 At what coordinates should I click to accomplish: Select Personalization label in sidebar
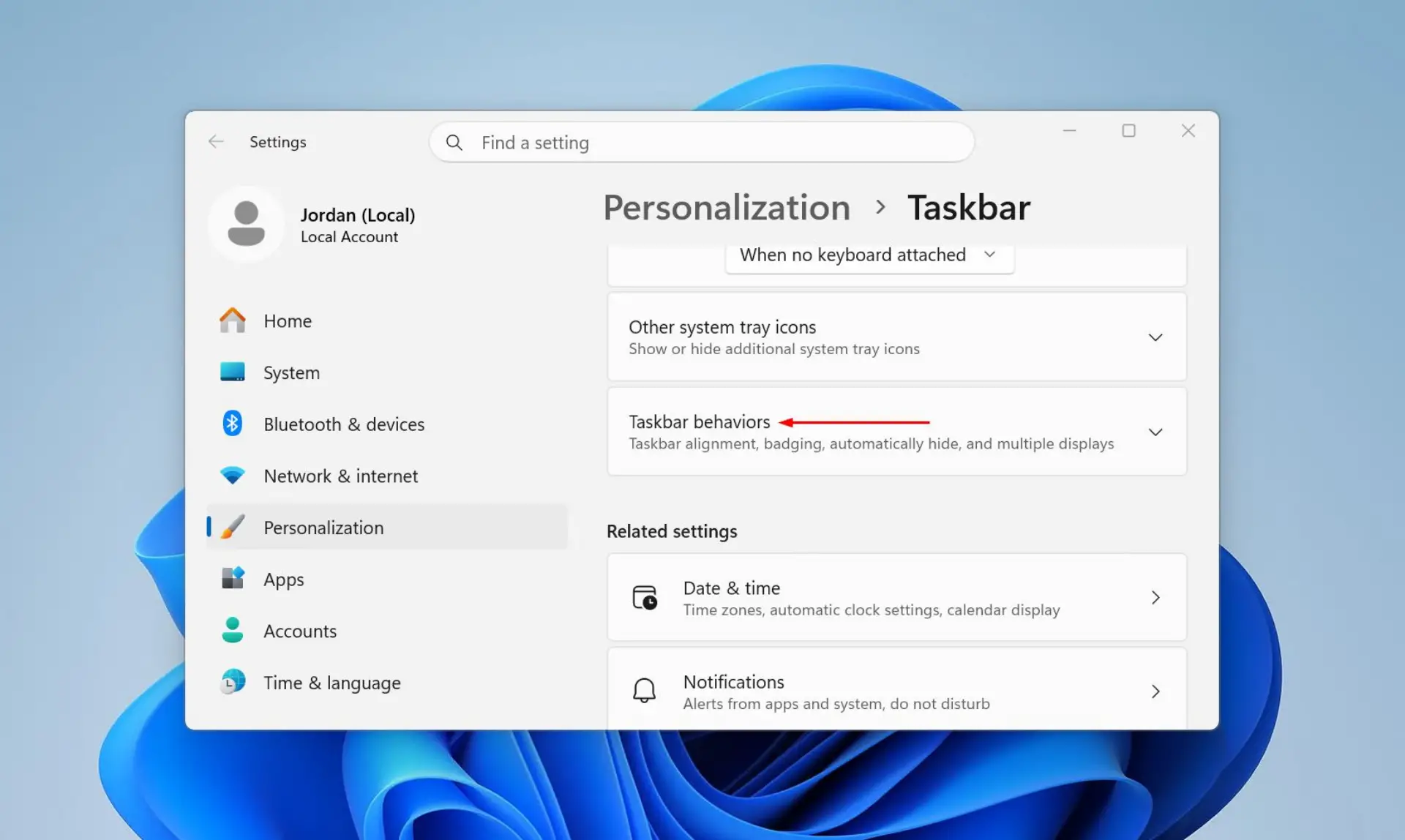click(x=323, y=528)
